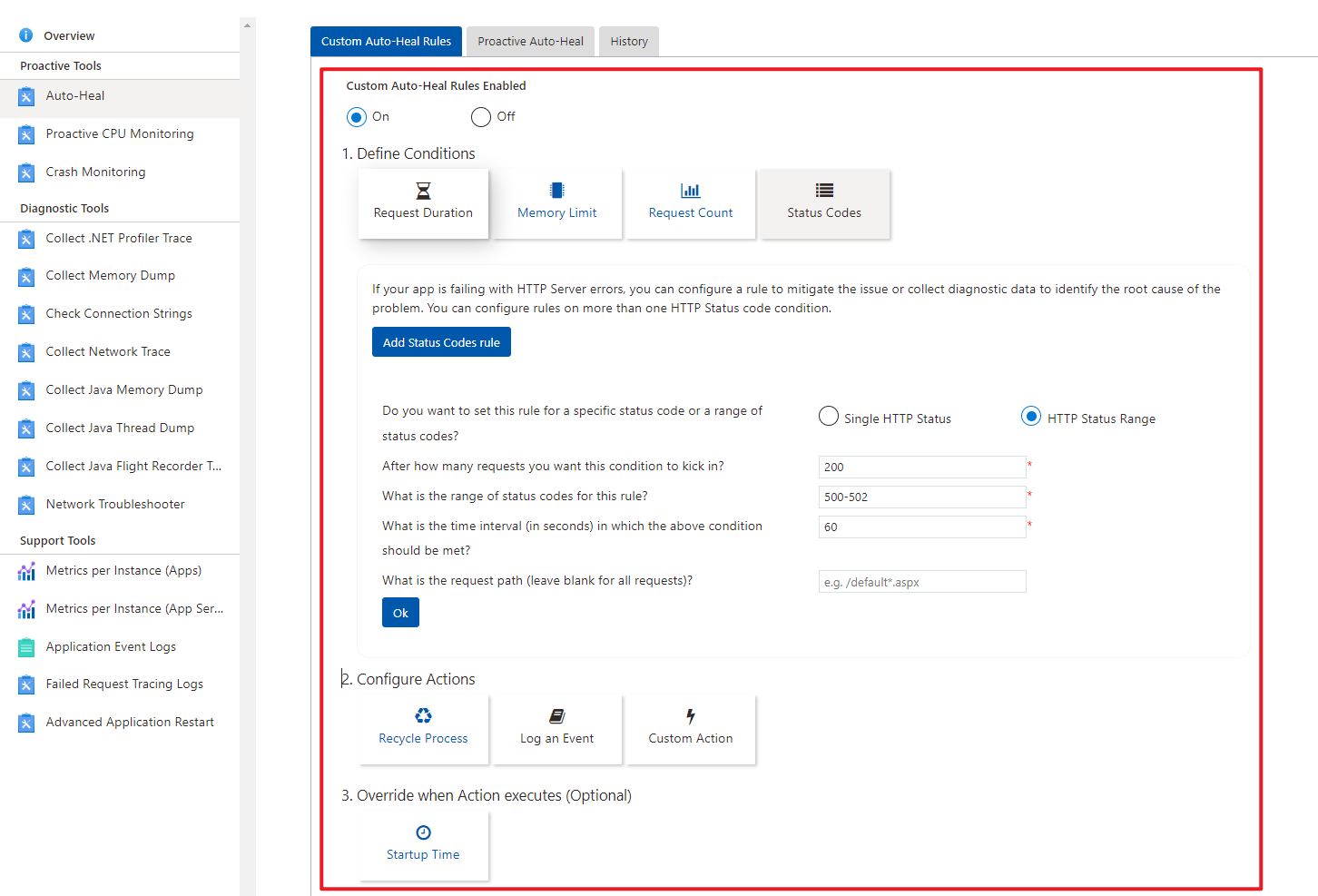
Task: Click the sidebar scrollbar up arrow
Action: point(247,25)
